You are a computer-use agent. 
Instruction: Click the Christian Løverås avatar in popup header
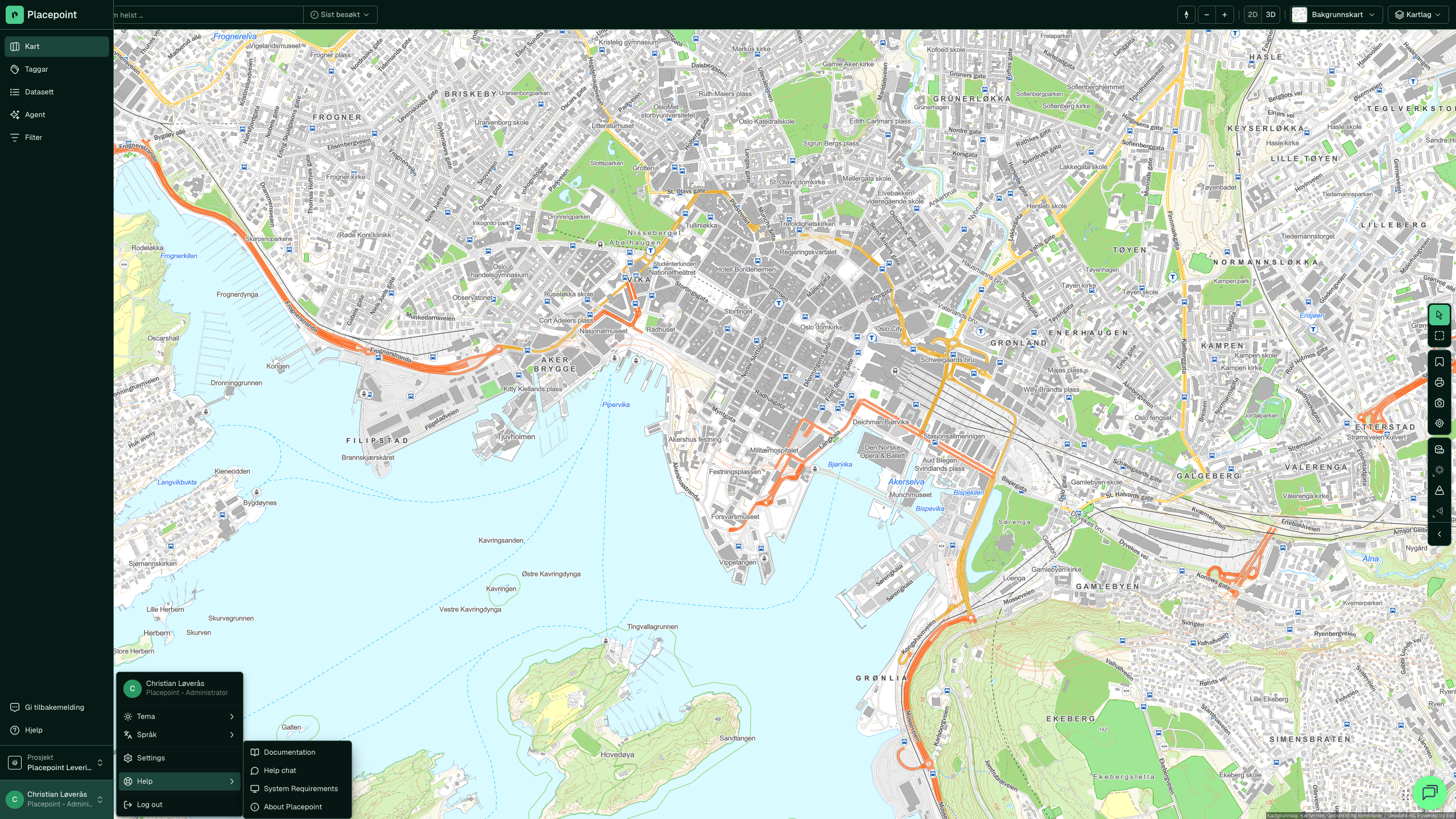133,688
